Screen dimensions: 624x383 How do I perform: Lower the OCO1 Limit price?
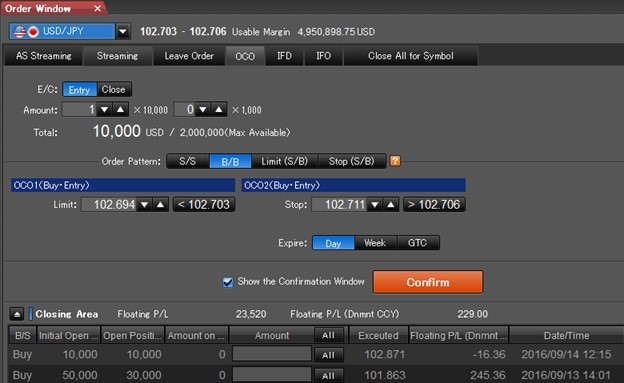click(x=144, y=205)
